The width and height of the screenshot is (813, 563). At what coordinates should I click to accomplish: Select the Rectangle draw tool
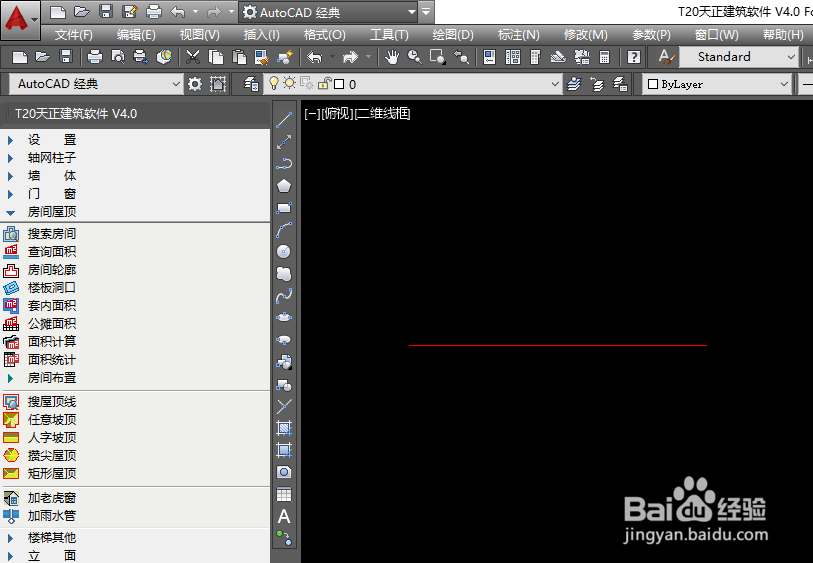coord(284,208)
